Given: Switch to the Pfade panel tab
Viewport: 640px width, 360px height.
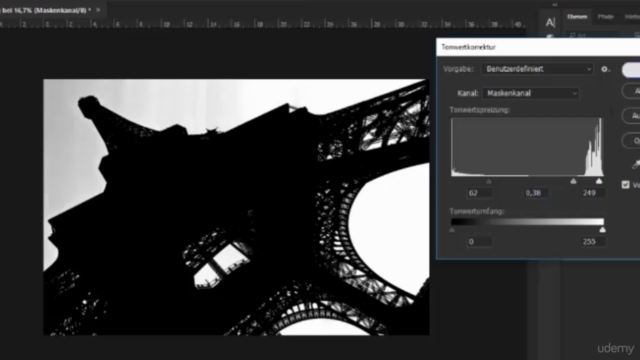Looking at the screenshot, I should 605,17.
